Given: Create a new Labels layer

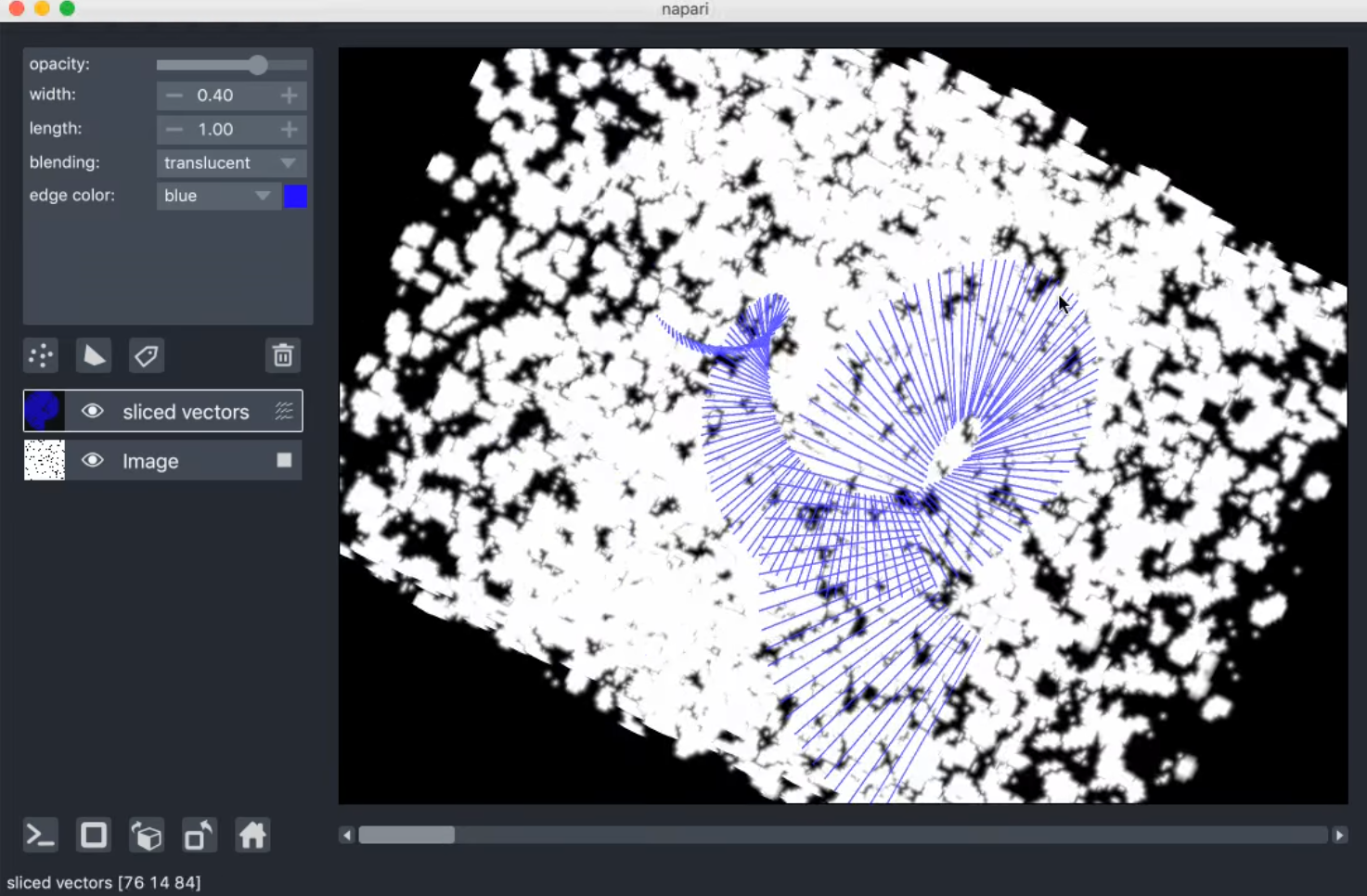Looking at the screenshot, I should 146,355.
